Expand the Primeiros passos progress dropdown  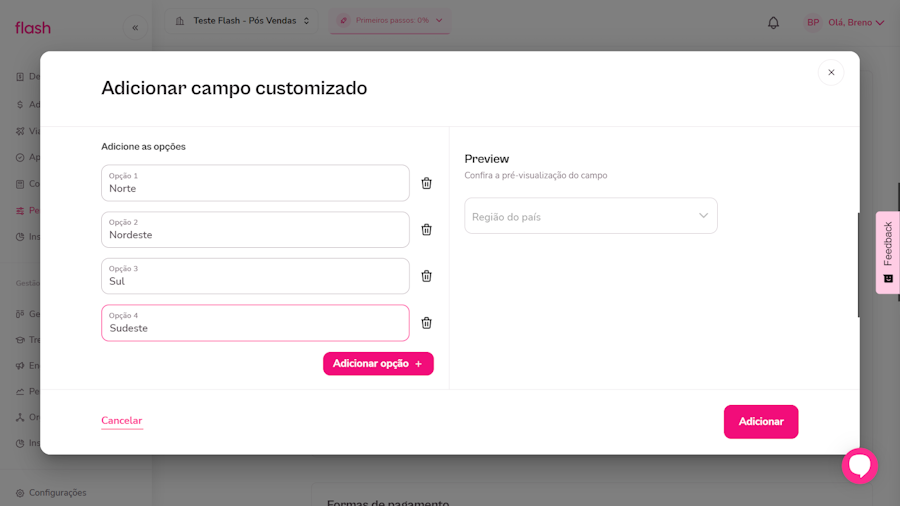(x=390, y=21)
